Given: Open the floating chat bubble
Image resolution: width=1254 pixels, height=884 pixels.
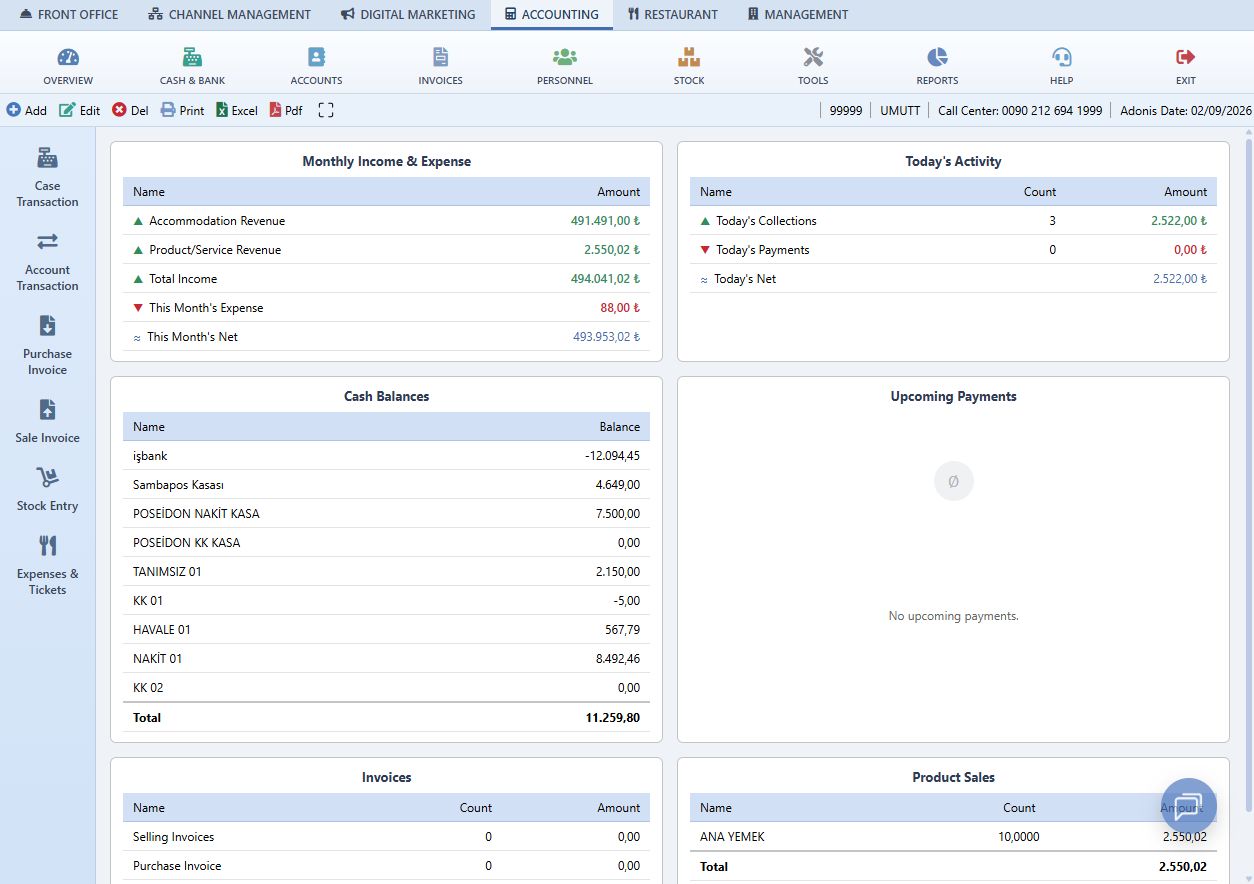Looking at the screenshot, I should 1189,806.
